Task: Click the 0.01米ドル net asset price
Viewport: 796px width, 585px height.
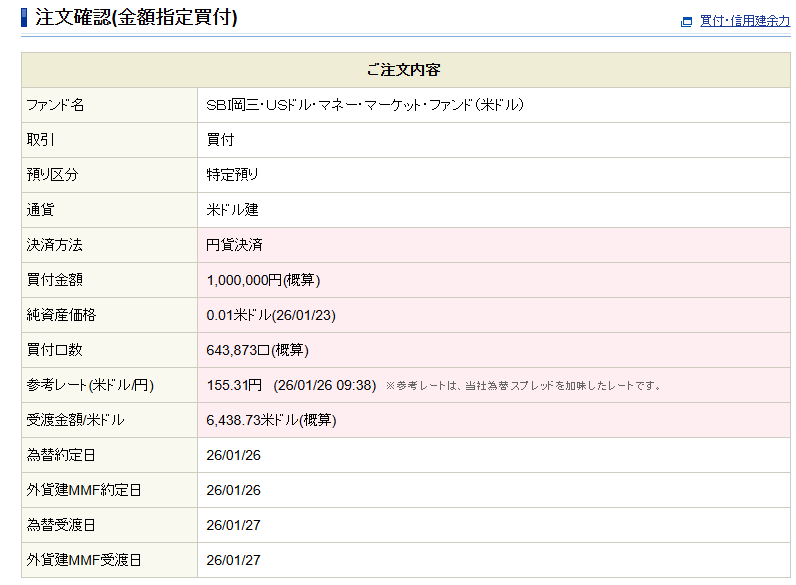Action: point(270,315)
